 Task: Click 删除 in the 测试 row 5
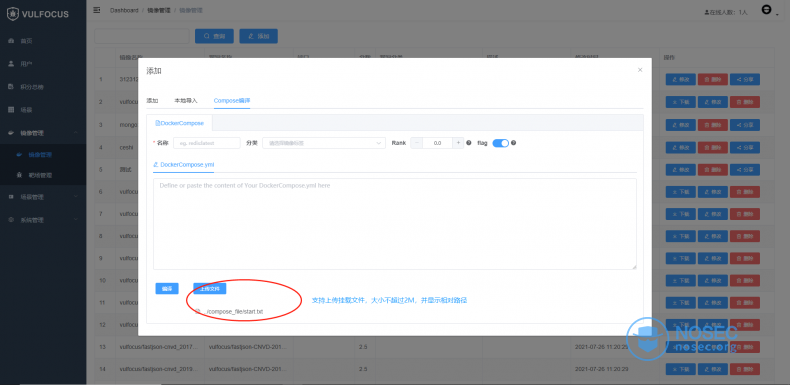pyautogui.click(x=713, y=169)
